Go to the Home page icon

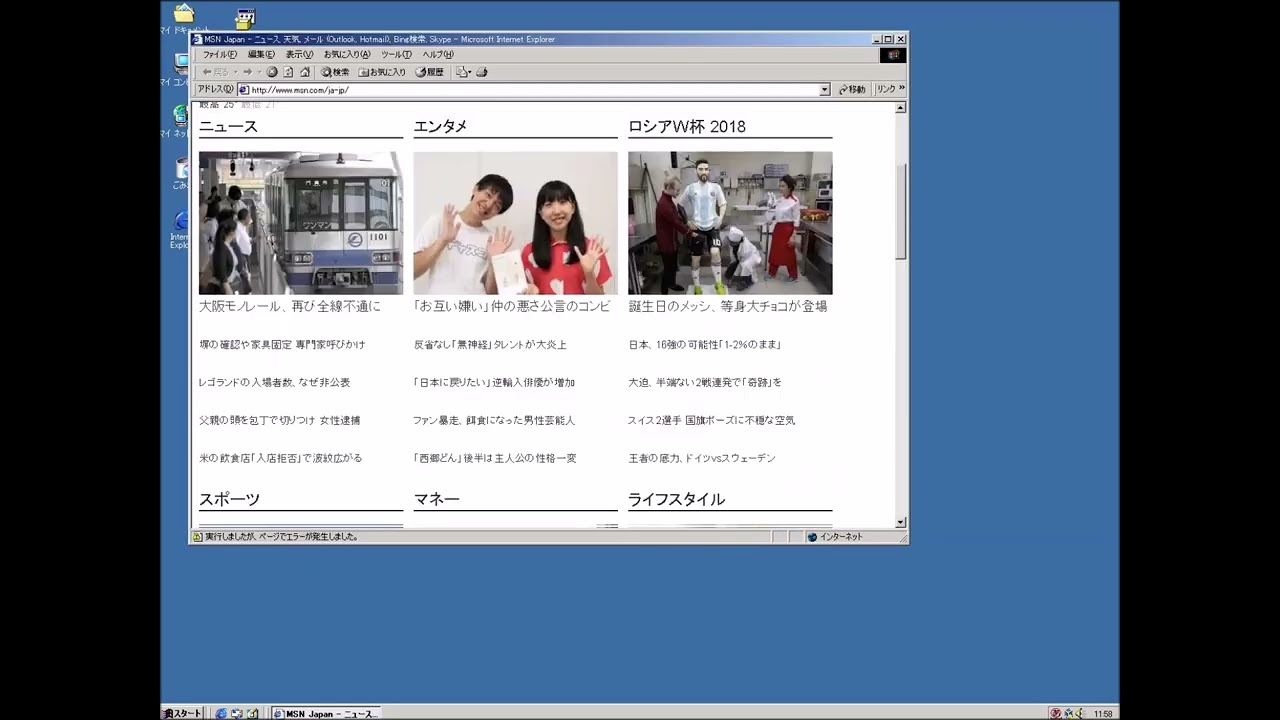(304, 72)
